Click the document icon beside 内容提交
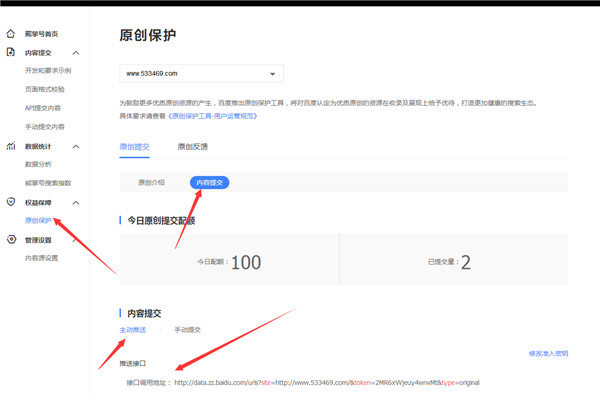 11,52
